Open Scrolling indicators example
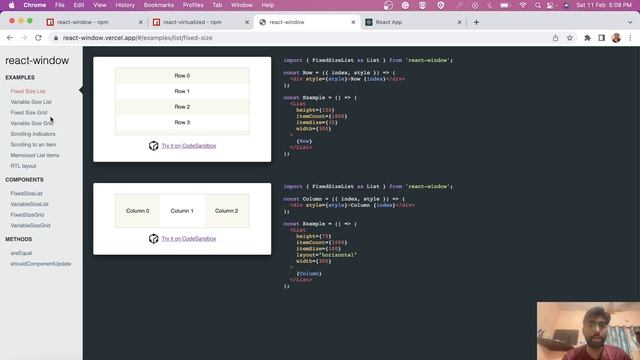The height and width of the screenshot is (360, 640). [x=33, y=134]
